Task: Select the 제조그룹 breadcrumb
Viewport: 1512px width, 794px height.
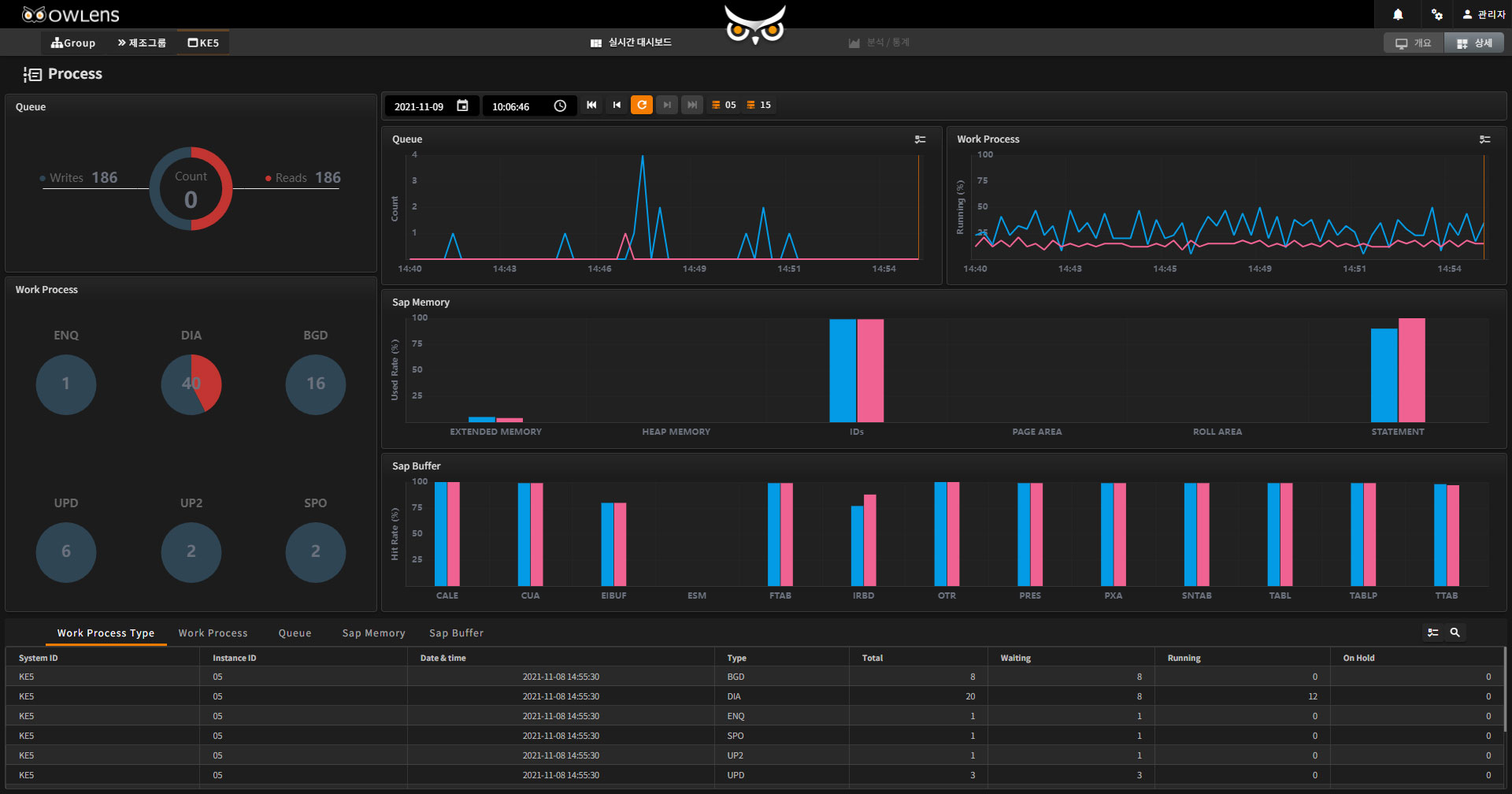Action: (x=142, y=43)
